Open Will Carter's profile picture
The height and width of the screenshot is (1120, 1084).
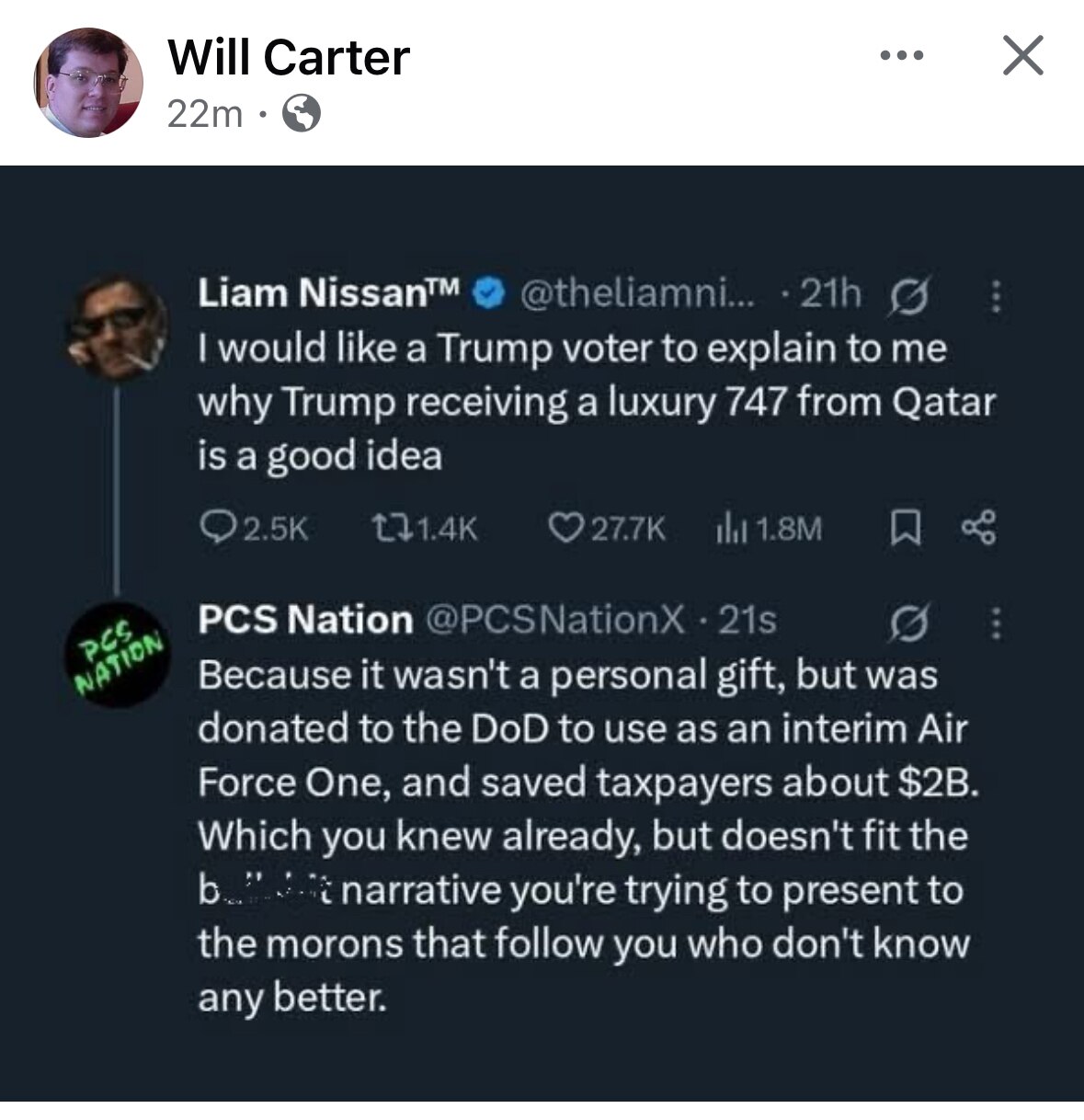(x=89, y=82)
